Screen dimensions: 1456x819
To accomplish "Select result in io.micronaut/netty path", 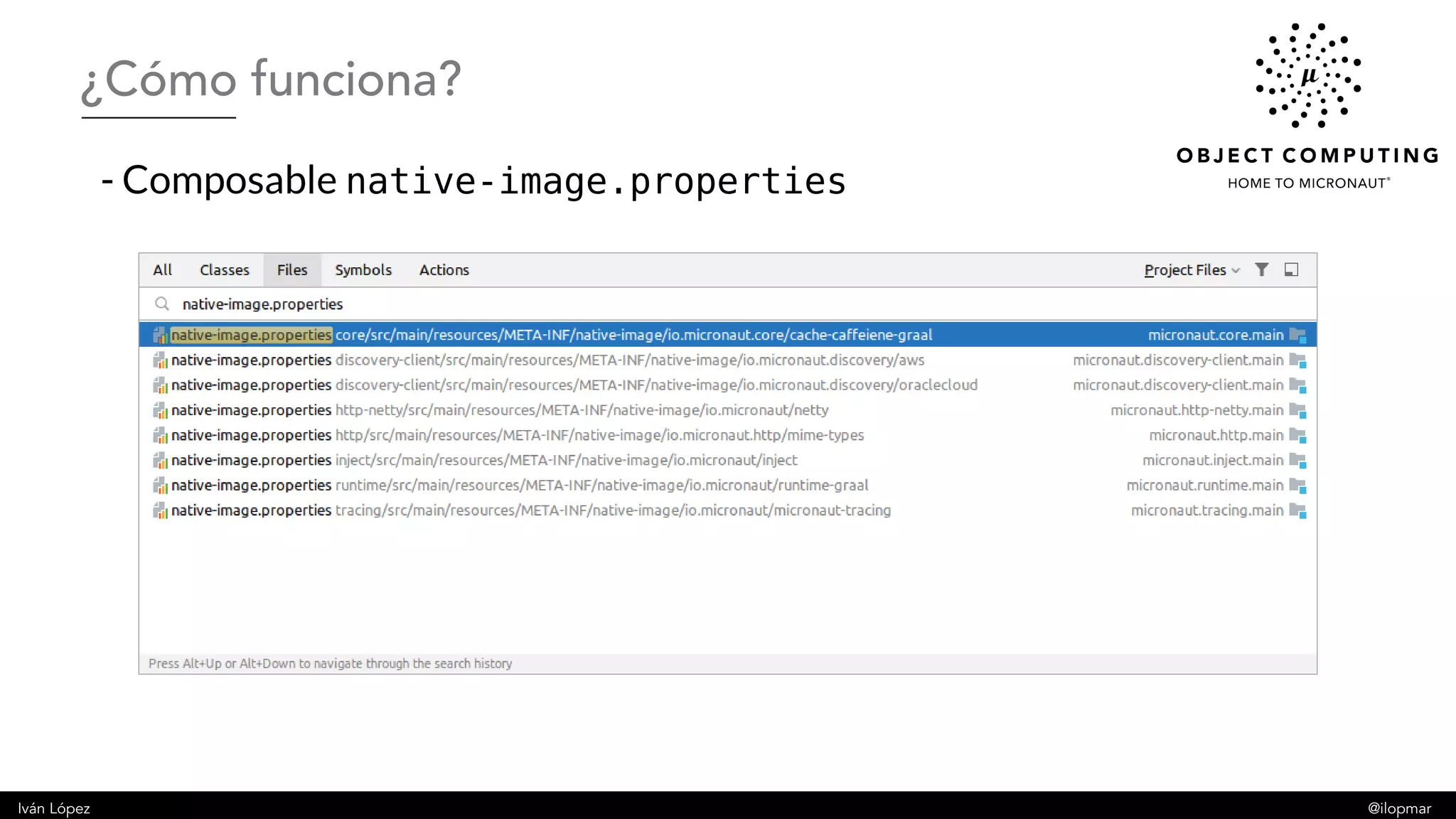I will pos(728,410).
